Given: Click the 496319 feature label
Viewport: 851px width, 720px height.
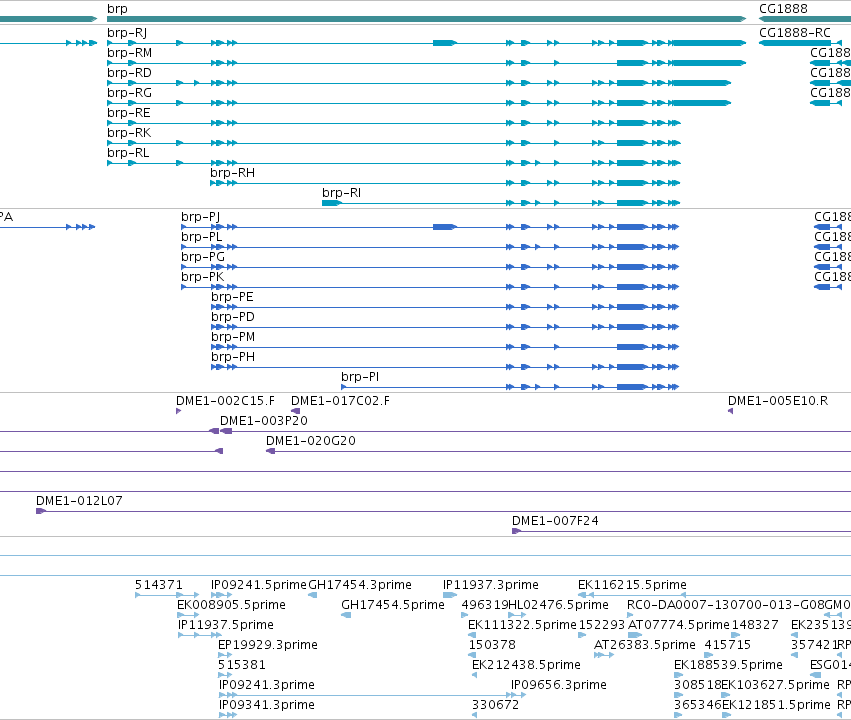Looking at the screenshot, I should click(485, 605).
